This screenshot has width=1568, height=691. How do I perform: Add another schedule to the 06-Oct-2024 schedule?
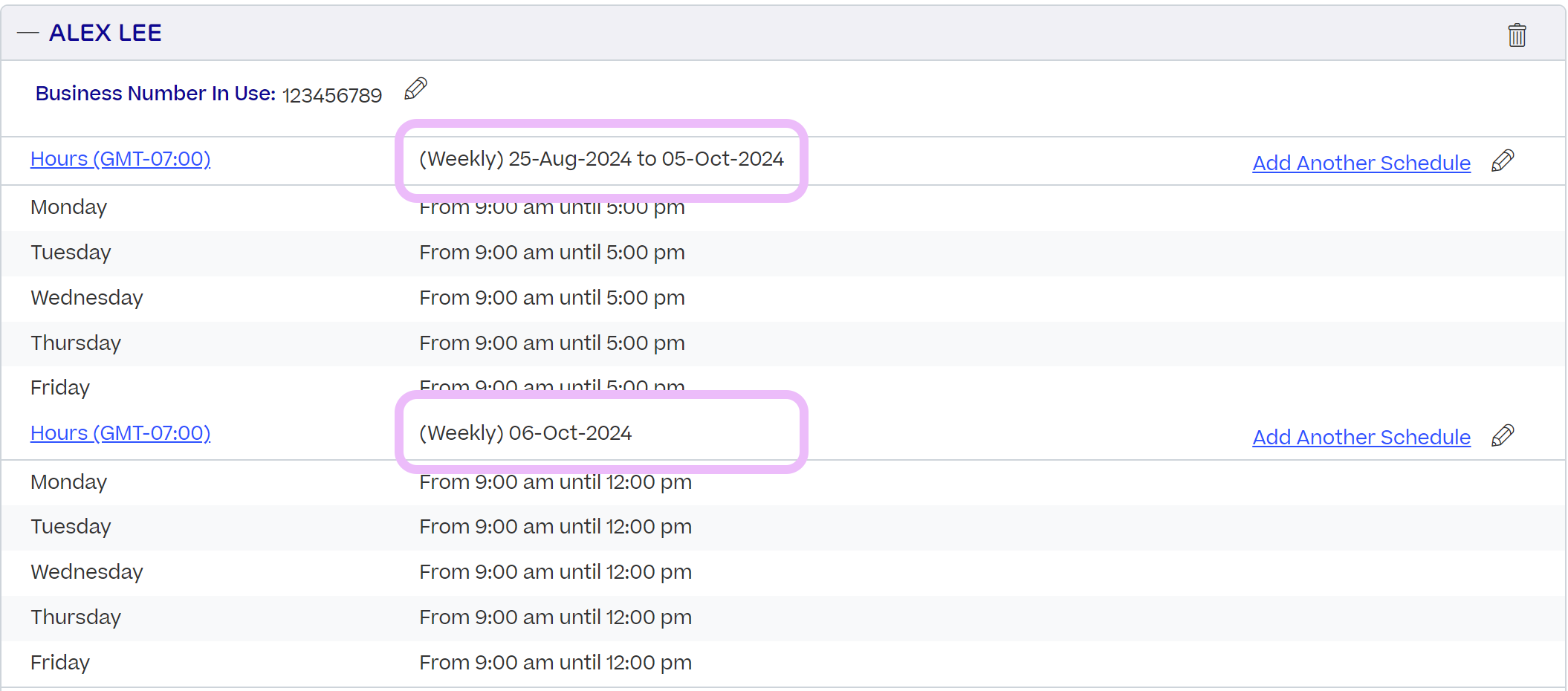1361,437
